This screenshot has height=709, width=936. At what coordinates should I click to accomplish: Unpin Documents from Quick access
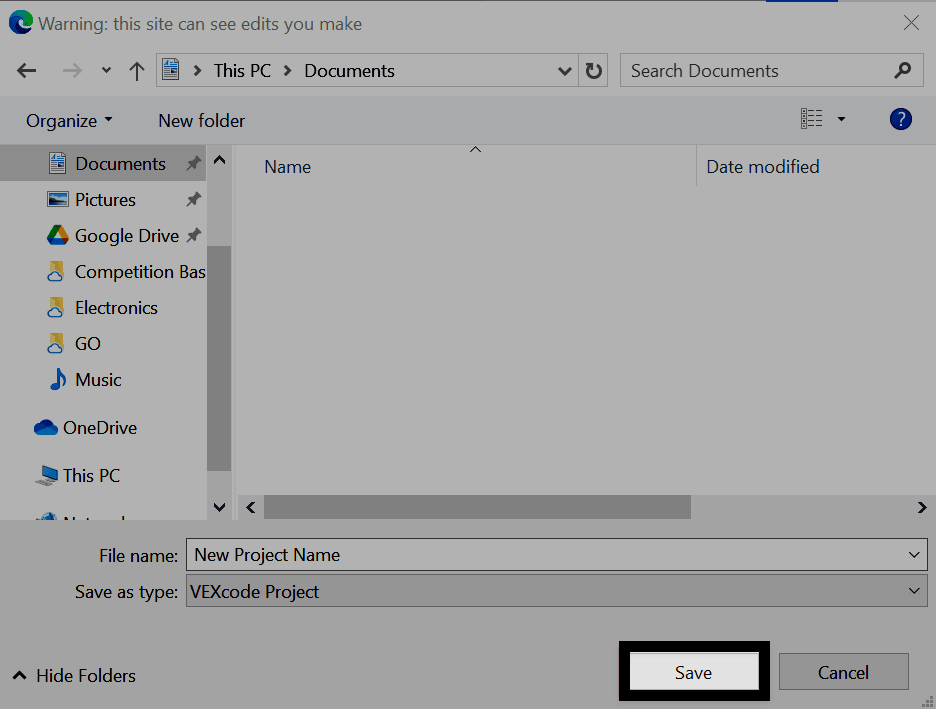192,163
